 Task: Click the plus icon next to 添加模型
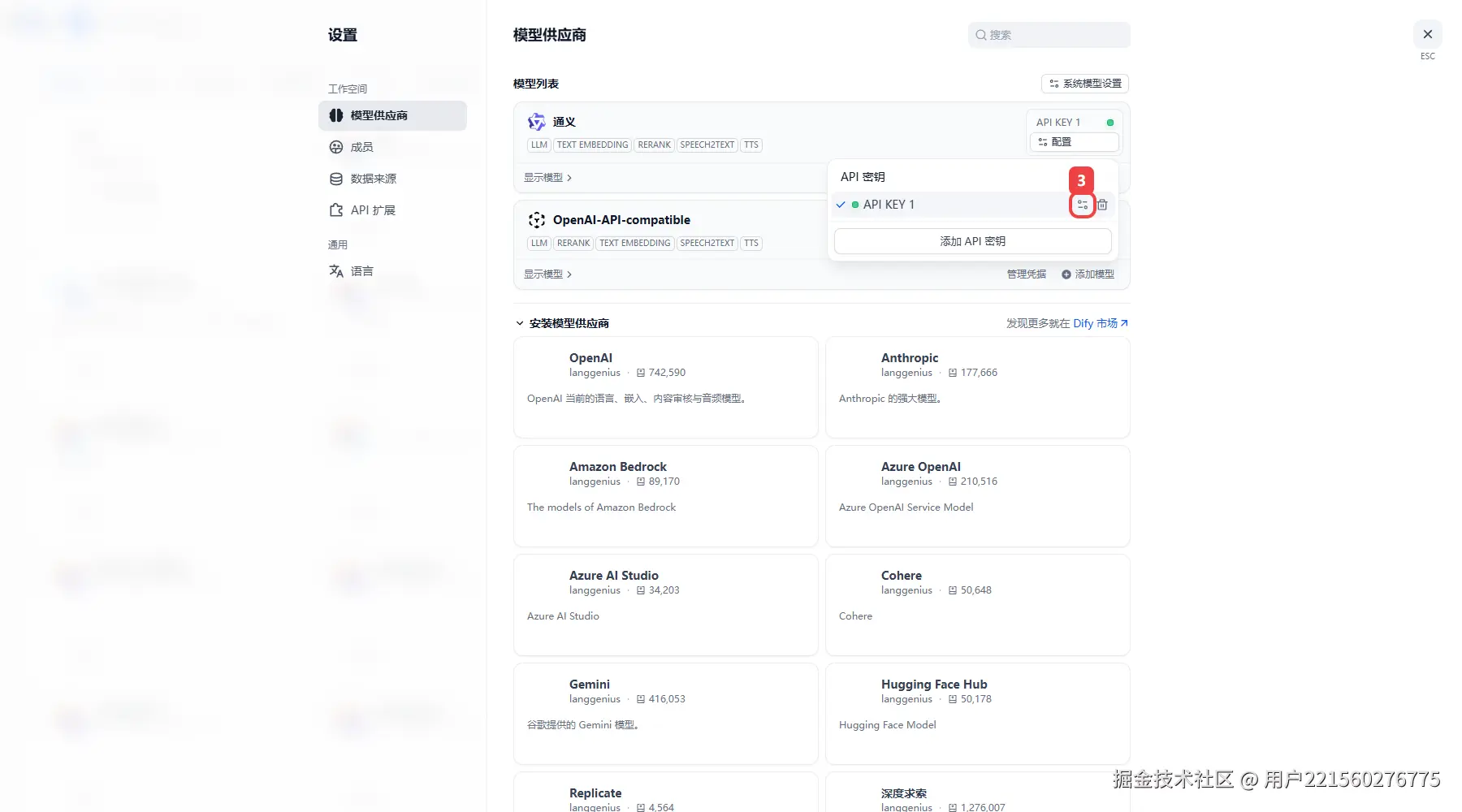1066,274
